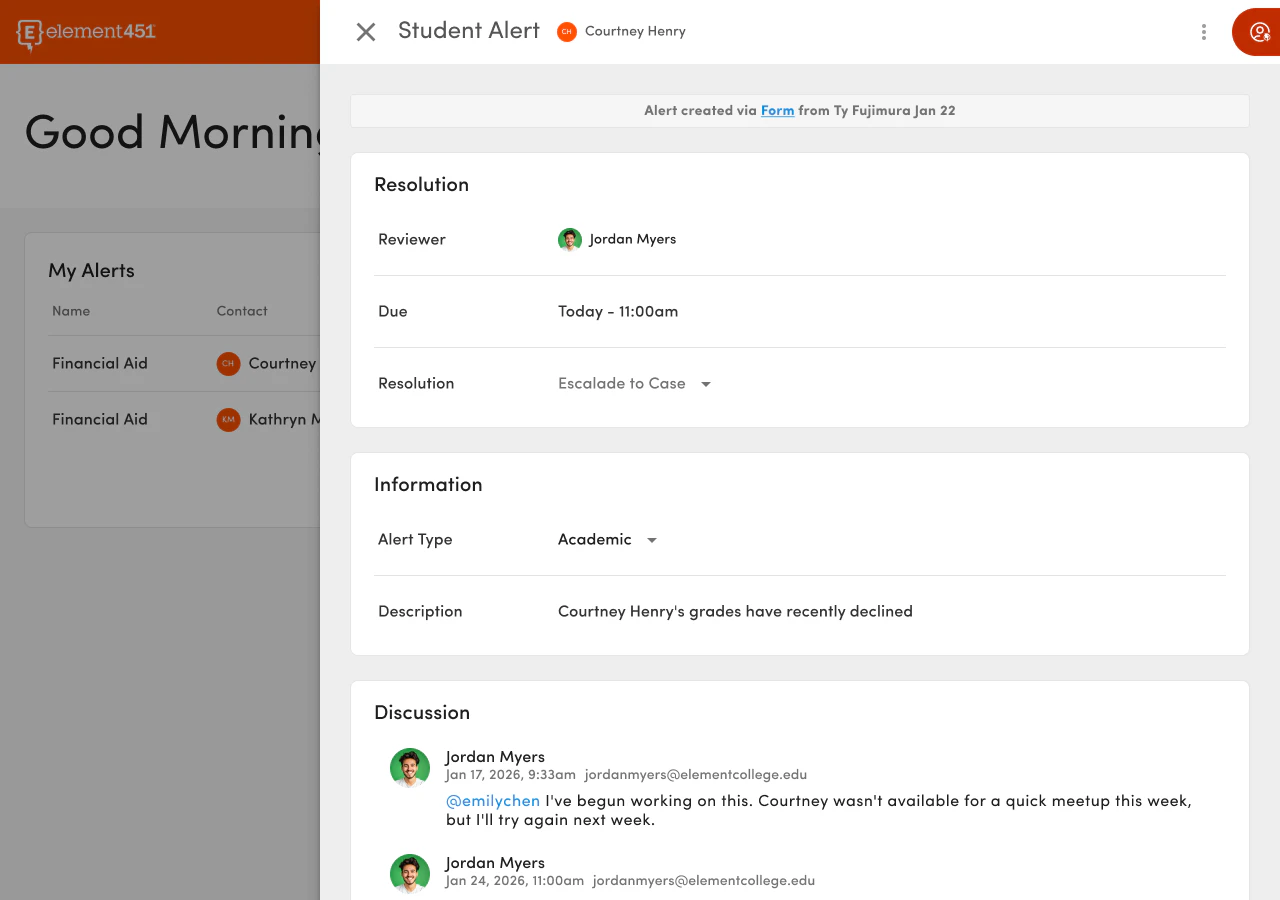Click the element451 logo
Viewport: 1280px width, 900px height.
pyautogui.click(x=86, y=33)
